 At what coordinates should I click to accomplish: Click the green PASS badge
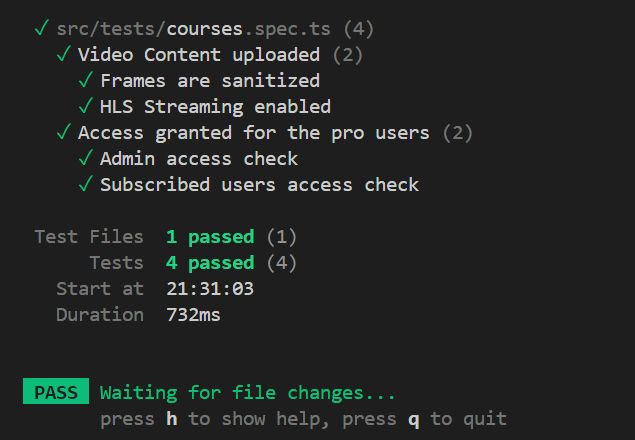tap(56, 391)
